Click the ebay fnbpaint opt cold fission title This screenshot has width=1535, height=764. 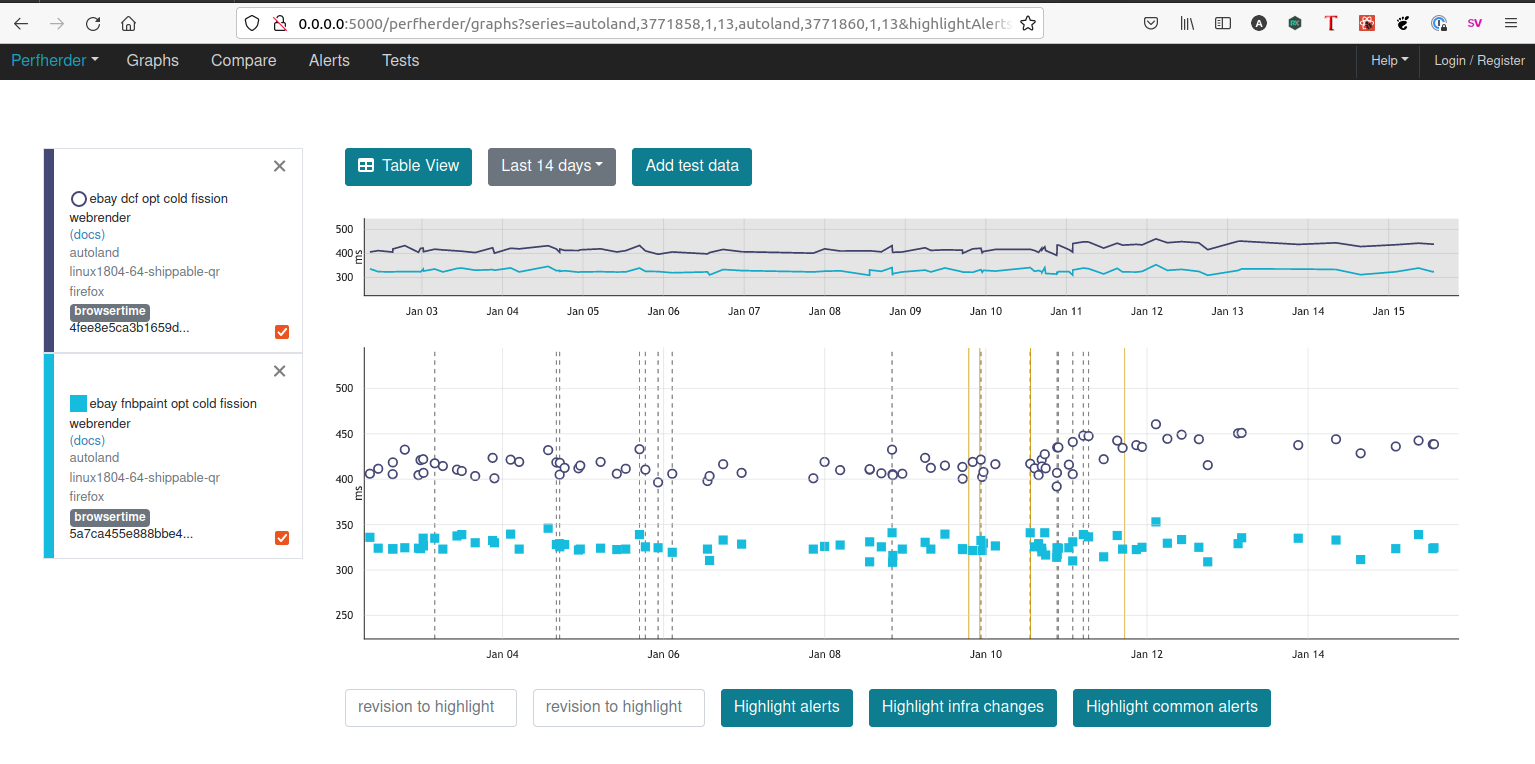click(164, 413)
